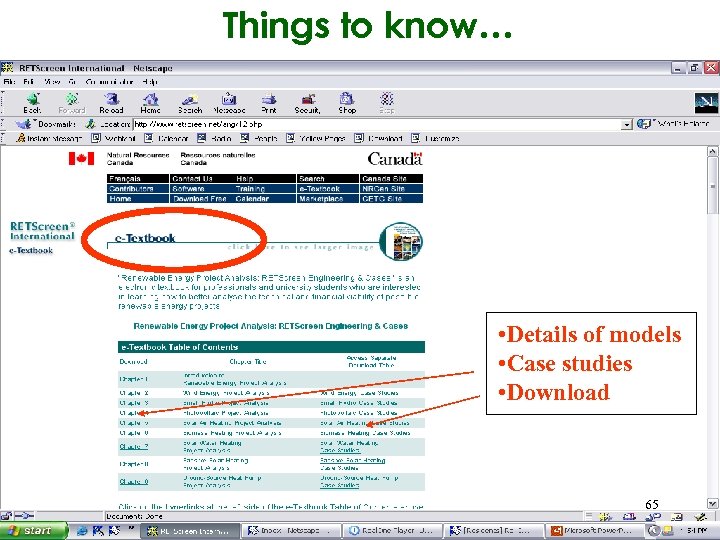This screenshot has width=720, height=540.
Task: Open the View menu
Action: (x=52, y=82)
